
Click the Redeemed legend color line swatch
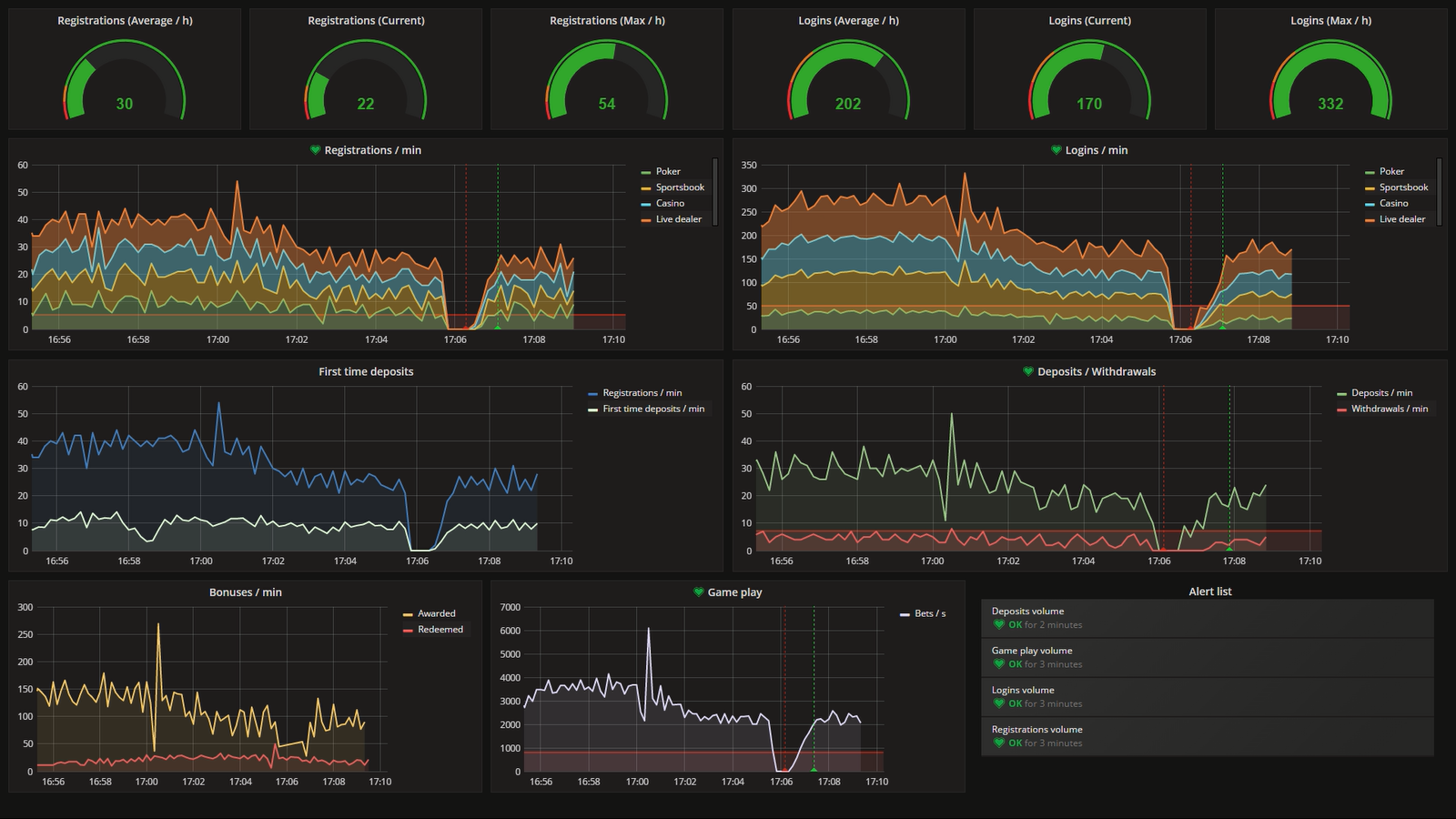[x=408, y=630]
